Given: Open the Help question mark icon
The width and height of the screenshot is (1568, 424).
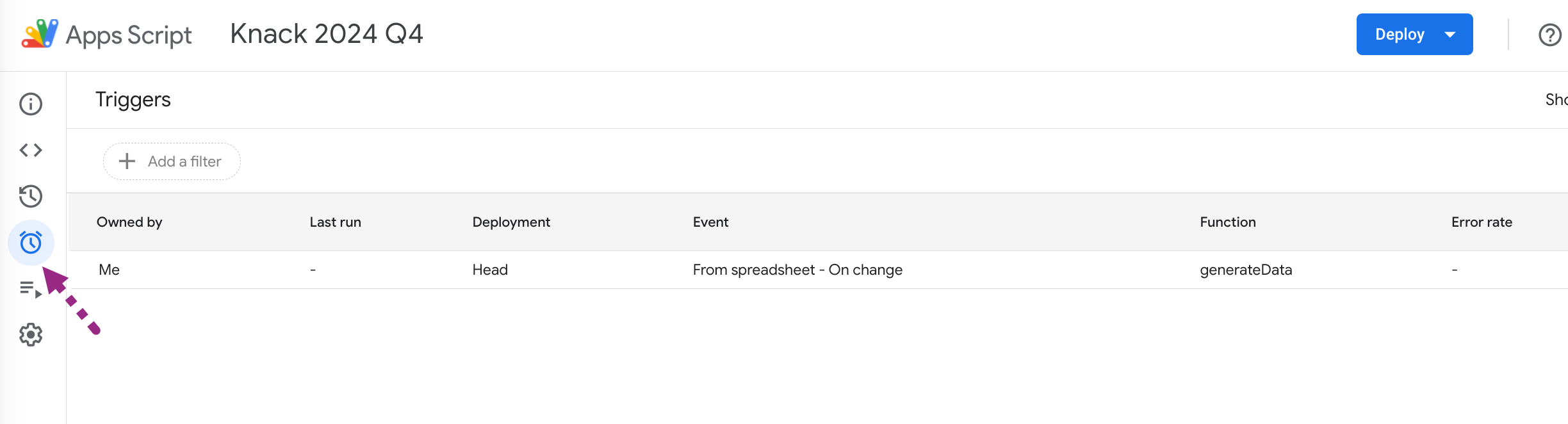Looking at the screenshot, I should (x=1550, y=35).
